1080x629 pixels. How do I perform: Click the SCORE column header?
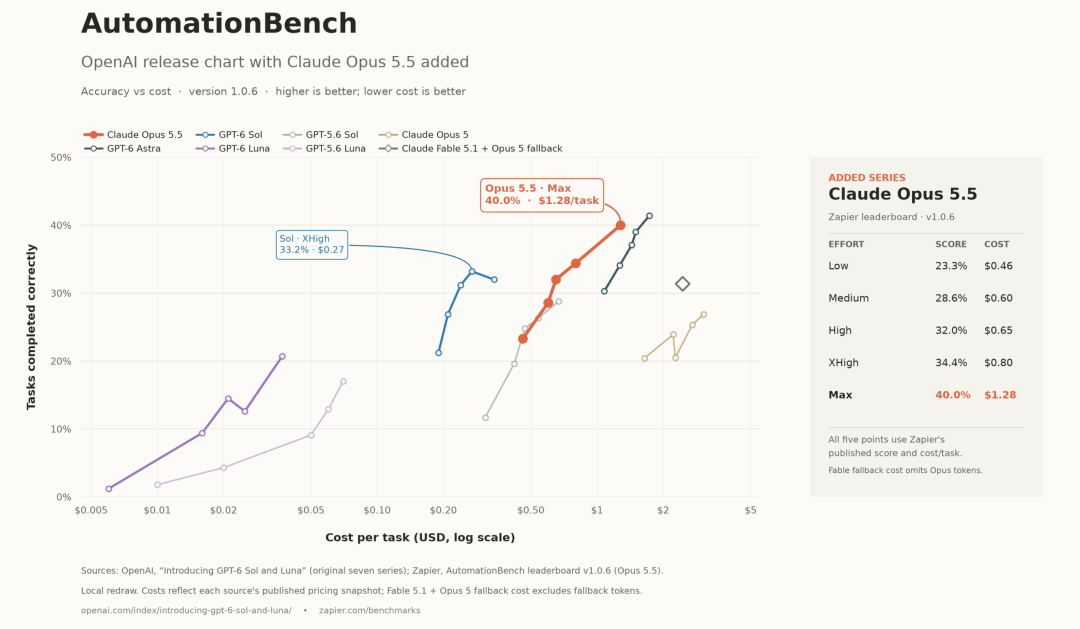coord(951,245)
